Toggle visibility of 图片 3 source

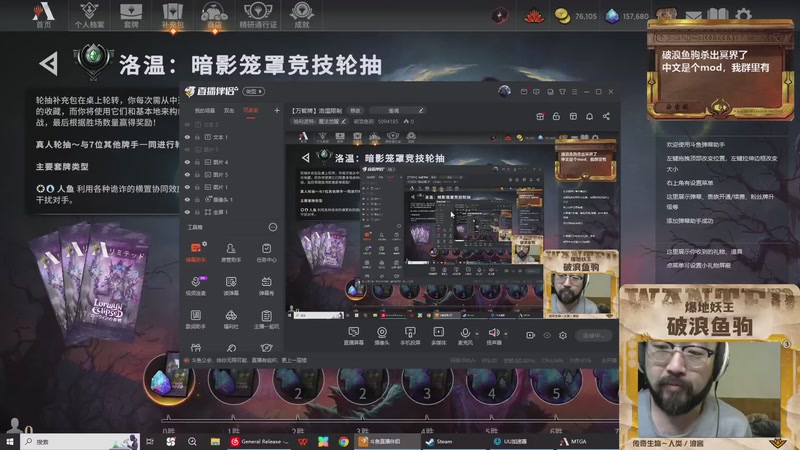tap(187, 149)
